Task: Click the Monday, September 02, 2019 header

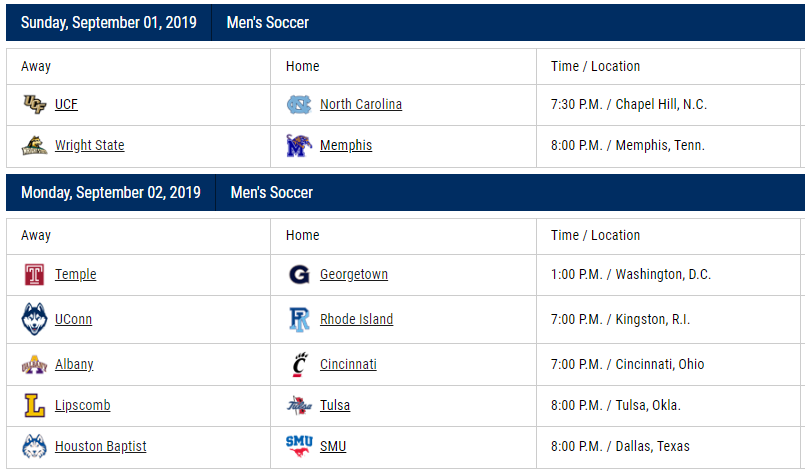Action: click(111, 193)
